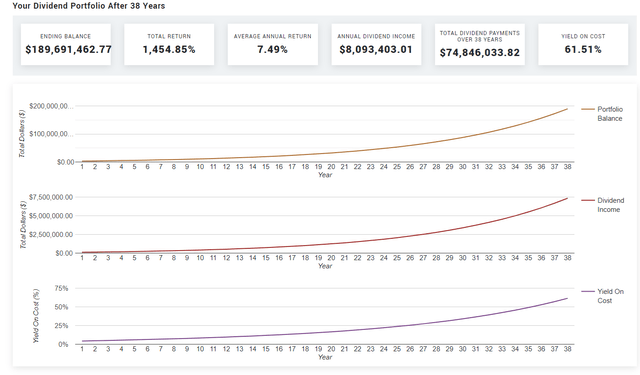This screenshot has width=640, height=375.
Task: Select the Yield On Cost value 61.51%
Action: [583, 49]
